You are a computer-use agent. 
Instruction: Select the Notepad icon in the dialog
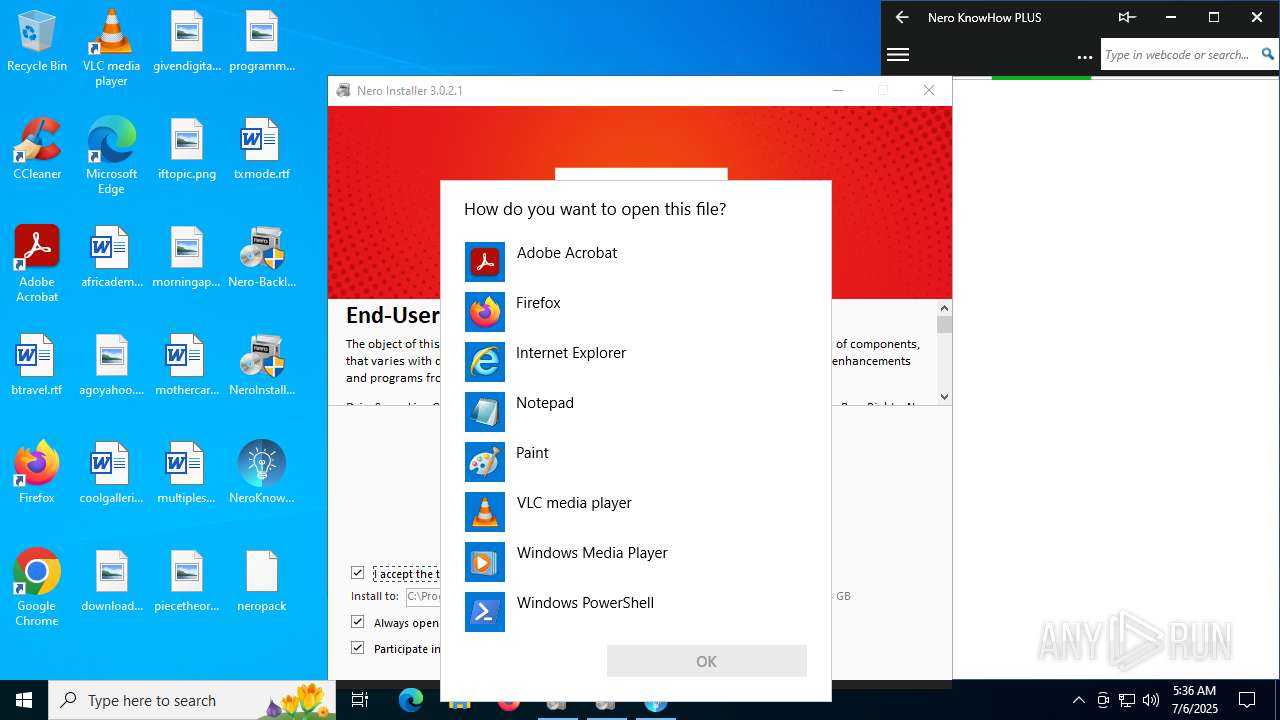click(x=485, y=412)
